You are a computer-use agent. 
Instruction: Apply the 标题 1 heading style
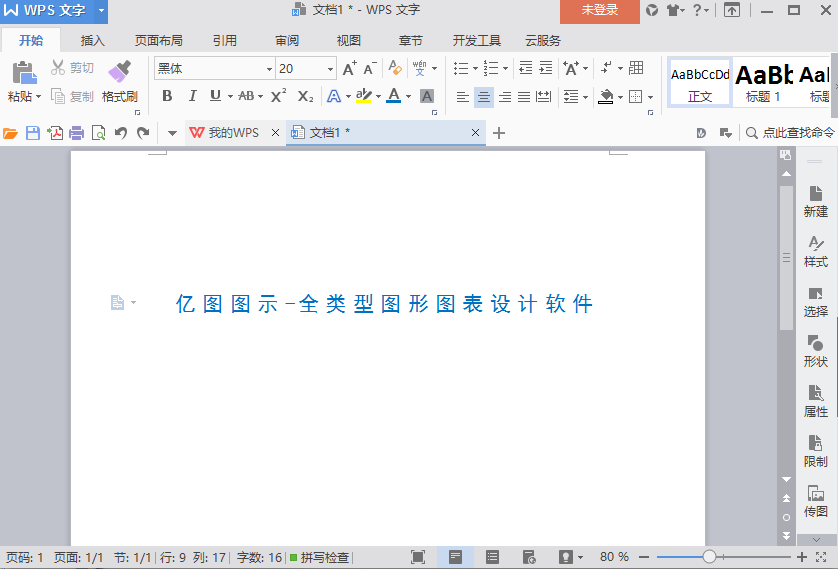click(763, 83)
